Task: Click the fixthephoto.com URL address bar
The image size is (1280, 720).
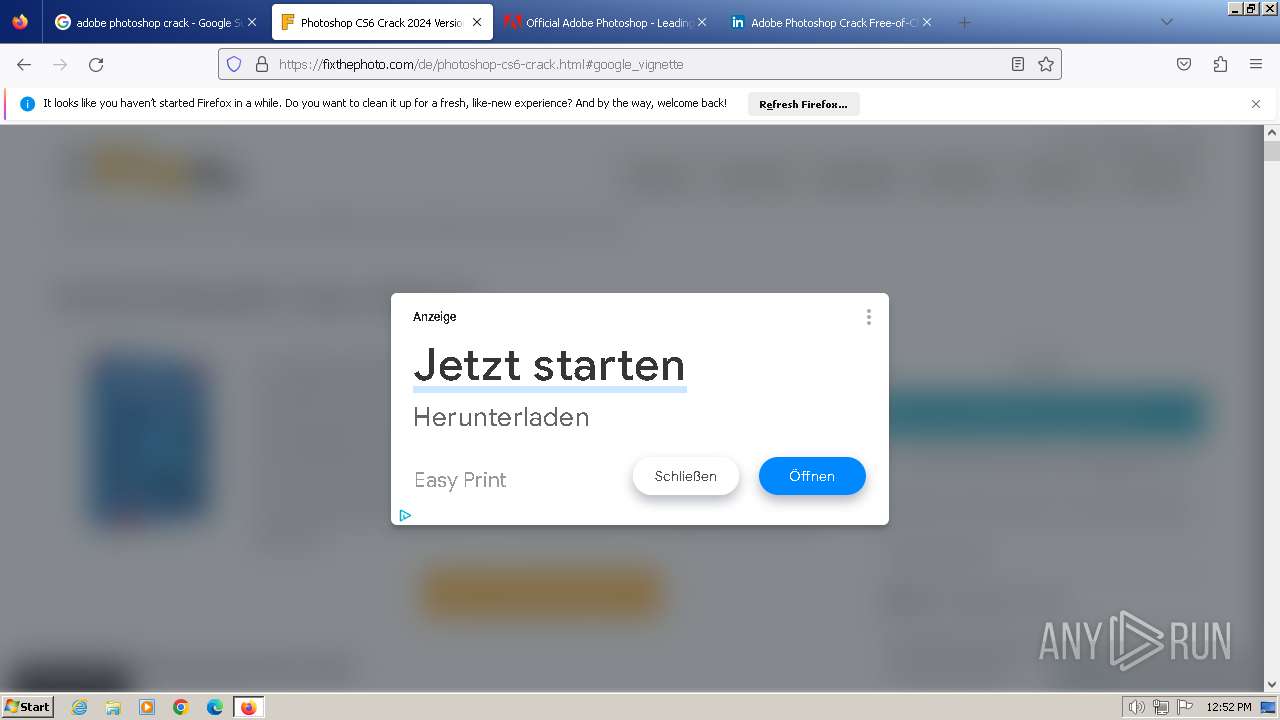Action: point(640,64)
